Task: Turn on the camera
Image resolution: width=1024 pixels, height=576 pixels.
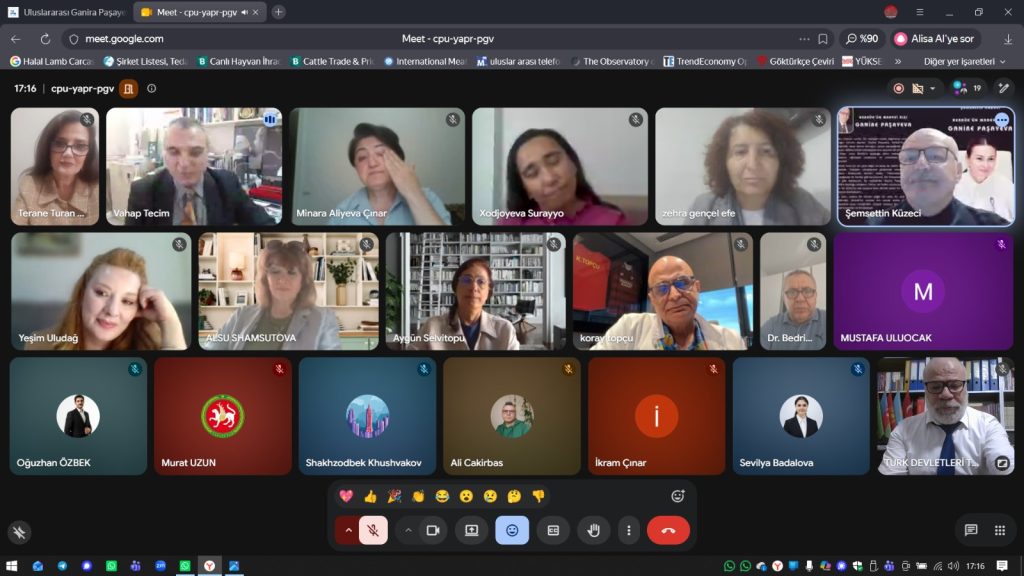Action: click(x=433, y=530)
